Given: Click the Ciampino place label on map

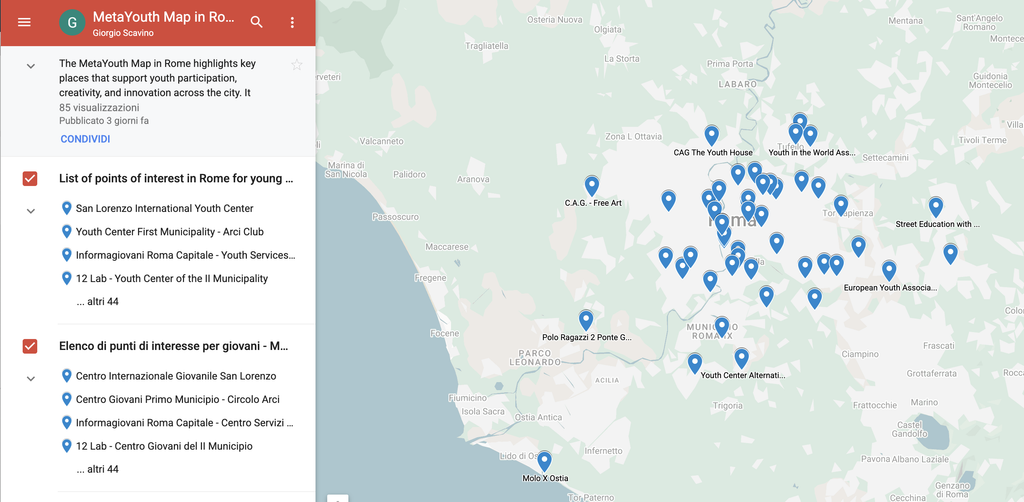Looking at the screenshot, I should coord(859,354).
